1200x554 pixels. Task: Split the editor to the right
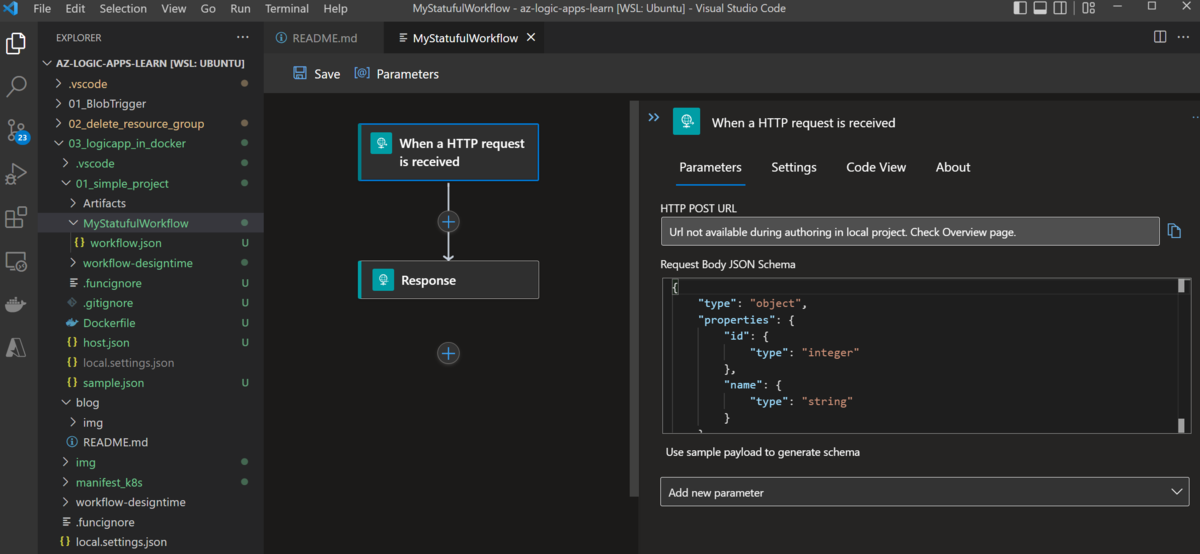pyautogui.click(x=1160, y=37)
